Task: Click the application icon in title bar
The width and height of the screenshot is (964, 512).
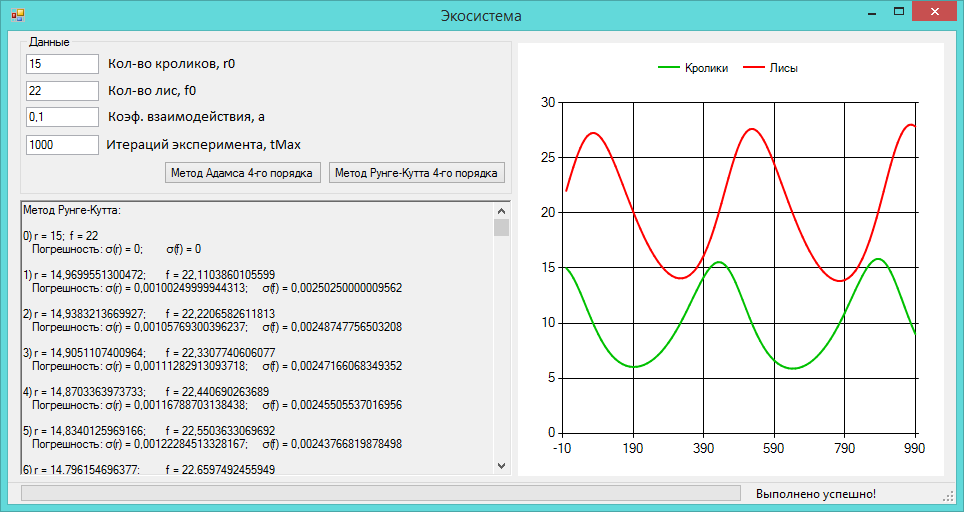Action: [17, 15]
